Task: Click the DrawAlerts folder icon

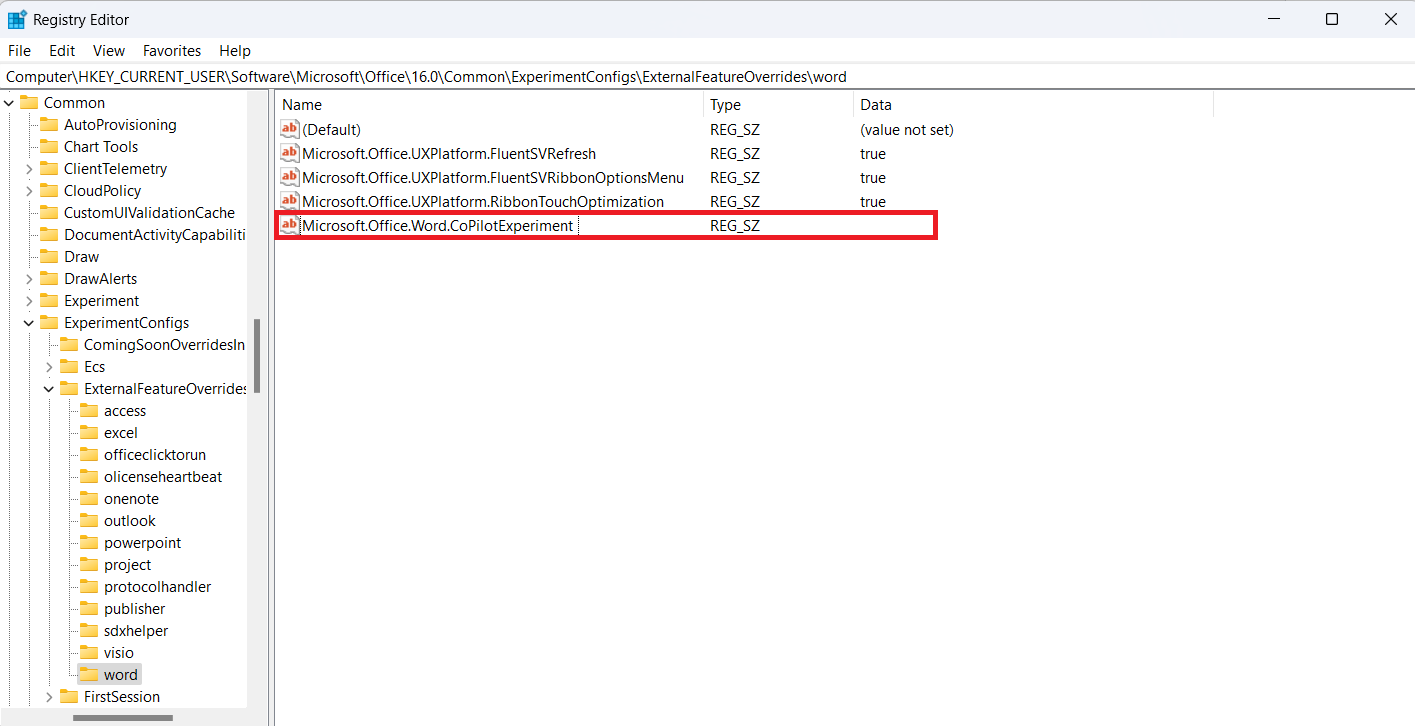Action: coord(48,278)
